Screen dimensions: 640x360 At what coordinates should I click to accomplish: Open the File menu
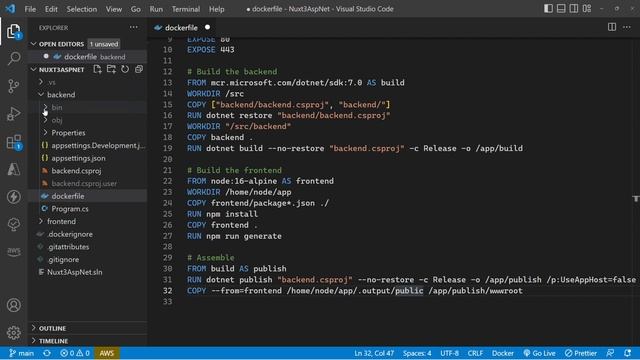30,9
